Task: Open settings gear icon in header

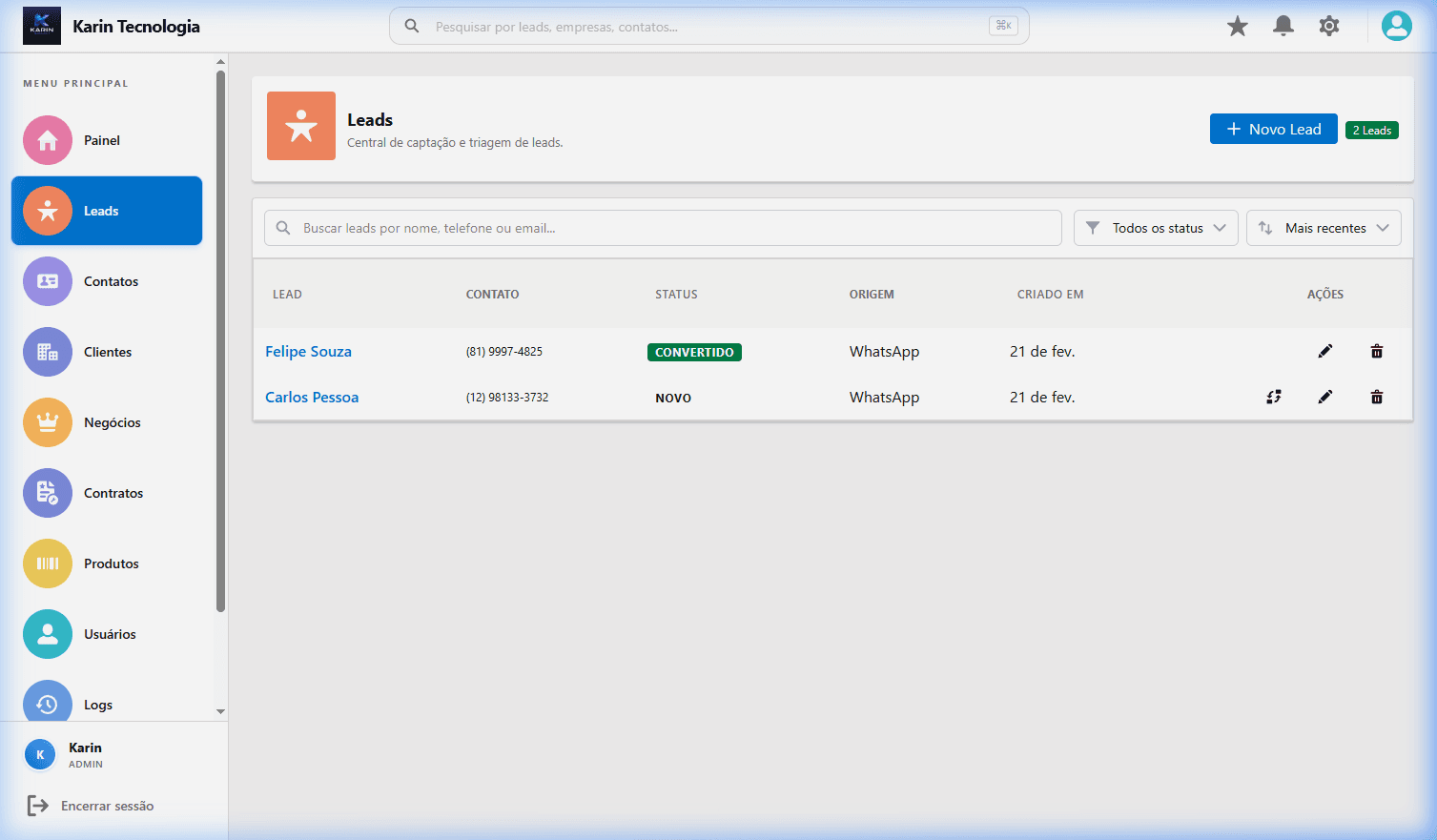Action: pos(1328,27)
